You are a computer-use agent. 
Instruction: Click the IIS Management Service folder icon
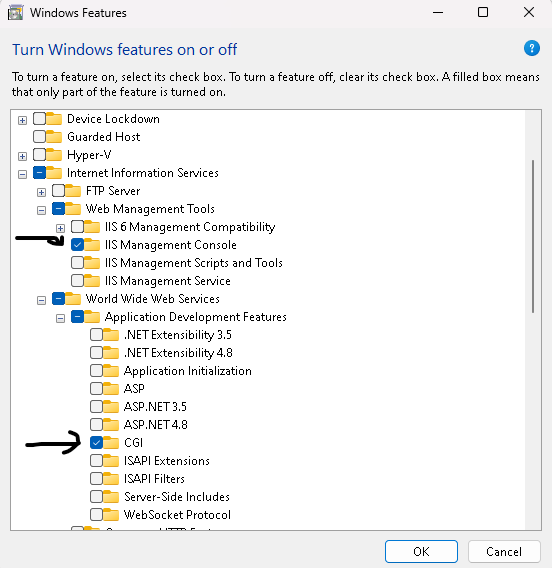92,280
